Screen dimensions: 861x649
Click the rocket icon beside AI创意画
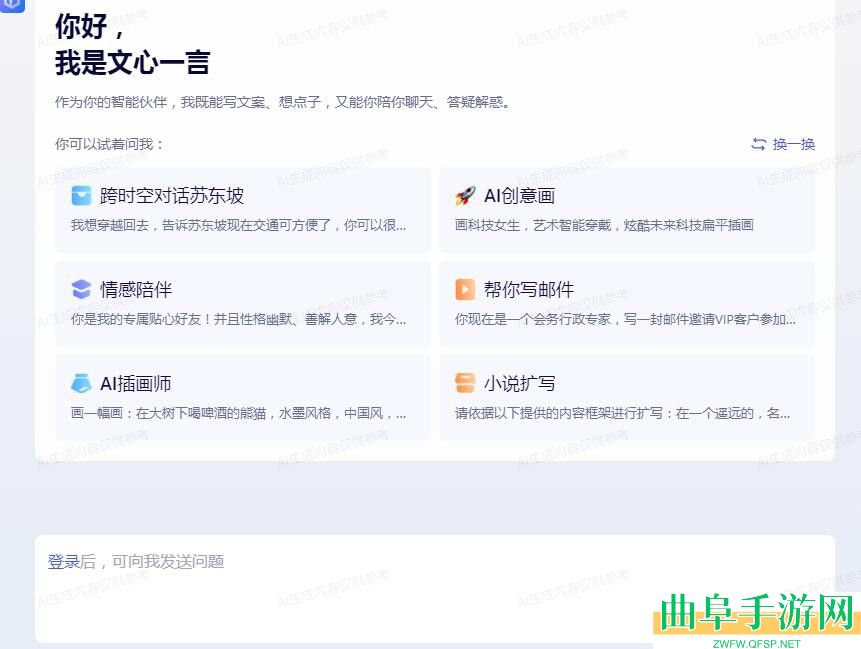point(465,195)
